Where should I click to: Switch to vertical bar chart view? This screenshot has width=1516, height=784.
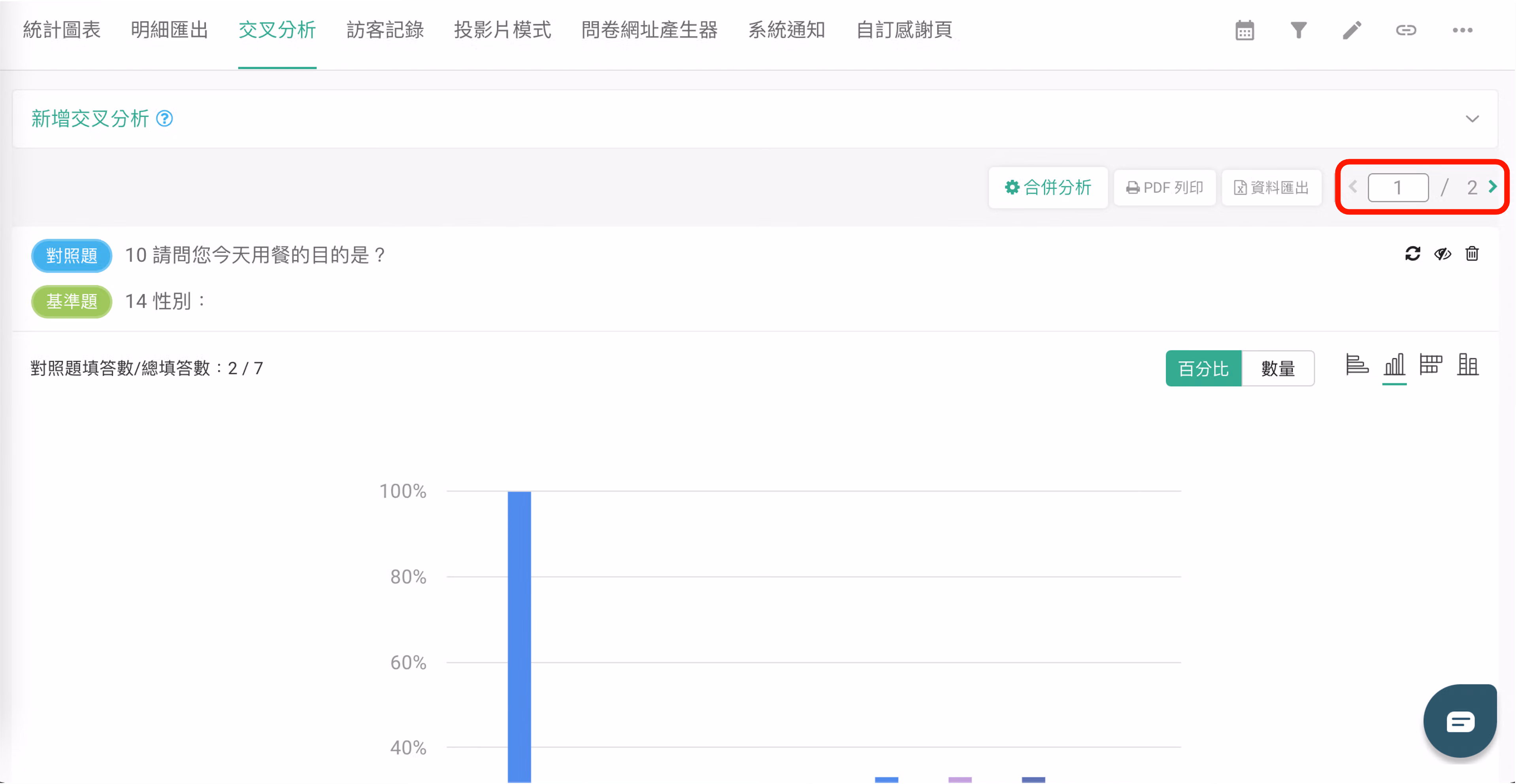(x=1394, y=365)
